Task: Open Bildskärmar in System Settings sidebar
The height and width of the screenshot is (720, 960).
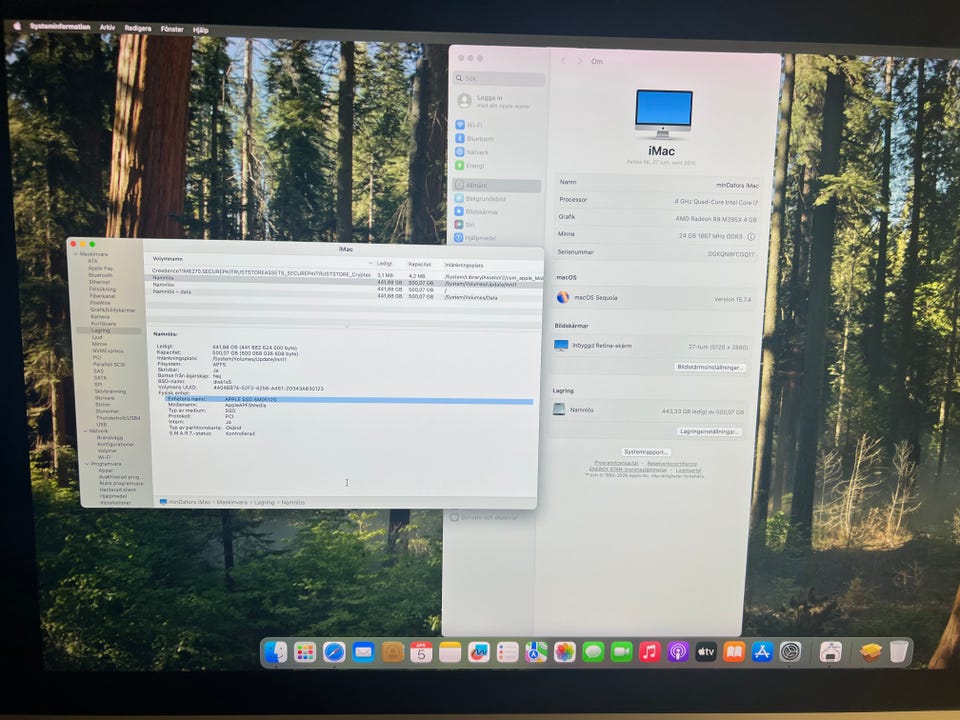Action: (476, 212)
